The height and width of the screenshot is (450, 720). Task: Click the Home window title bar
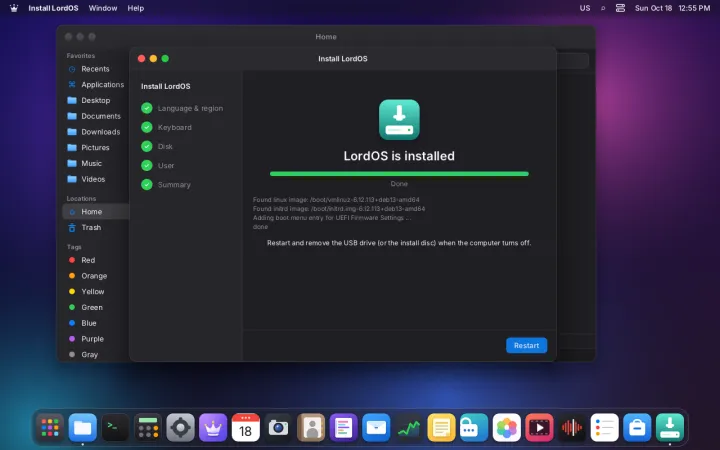326,36
